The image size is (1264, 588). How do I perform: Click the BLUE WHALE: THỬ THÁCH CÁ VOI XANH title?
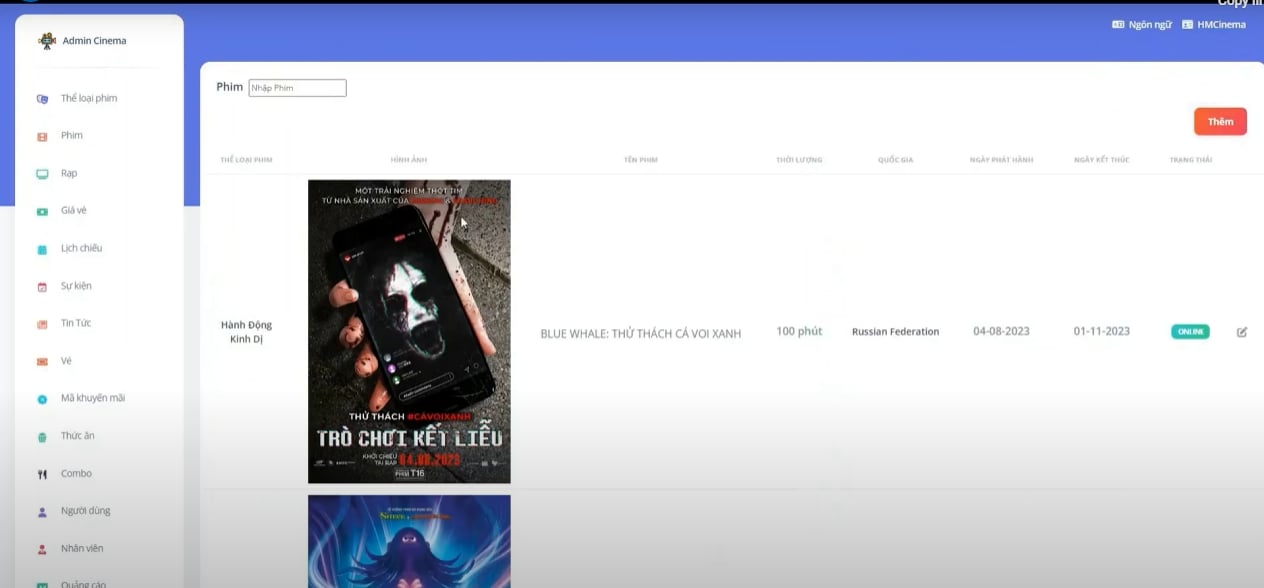tap(641, 333)
